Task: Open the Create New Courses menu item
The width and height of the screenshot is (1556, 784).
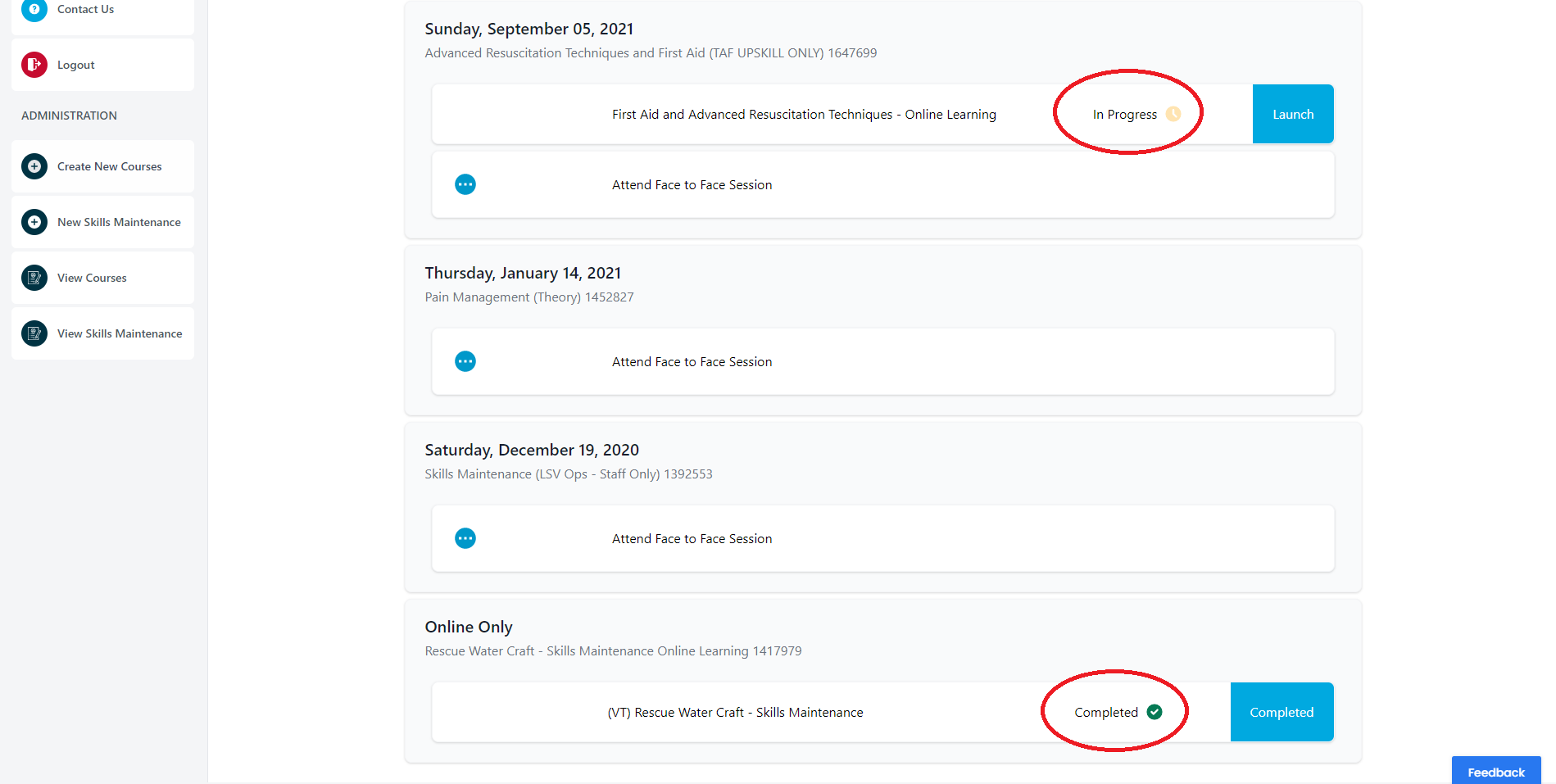Action: (102, 166)
